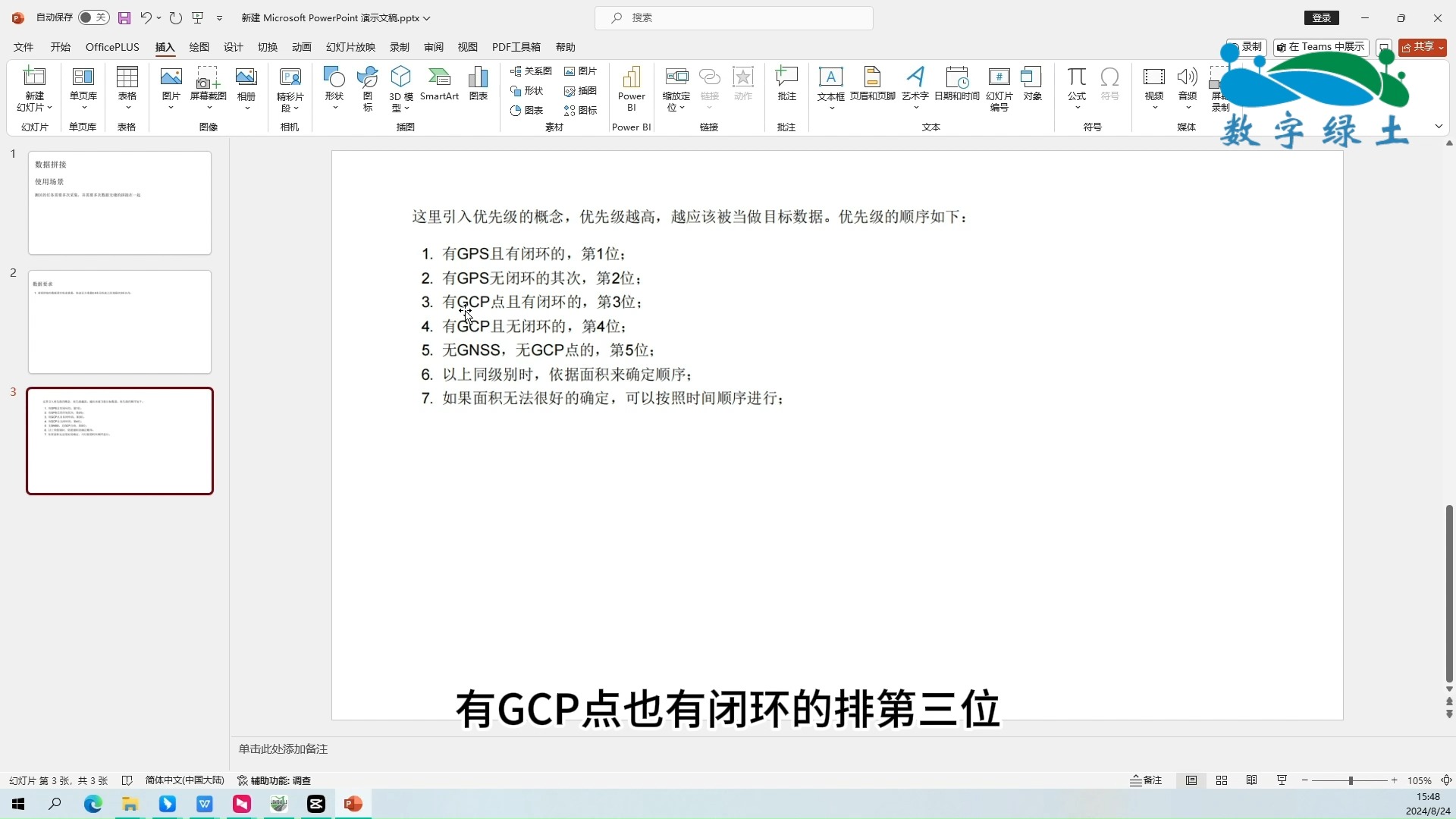Click 登录 (Sign In) button
Image resolution: width=1456 pixels, height=819 pixels.
(1322, 17)
